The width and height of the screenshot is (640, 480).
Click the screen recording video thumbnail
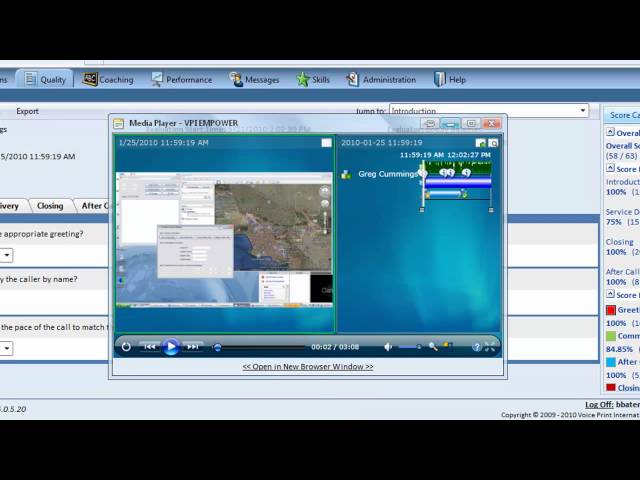pyautogui.click(x=224, y=240)
